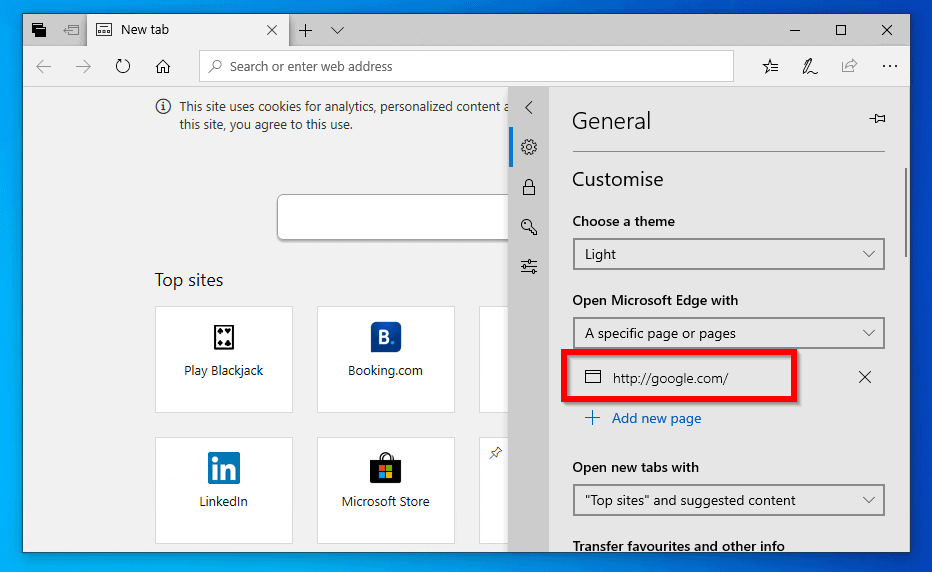Add notes with the pen icon

810,66
